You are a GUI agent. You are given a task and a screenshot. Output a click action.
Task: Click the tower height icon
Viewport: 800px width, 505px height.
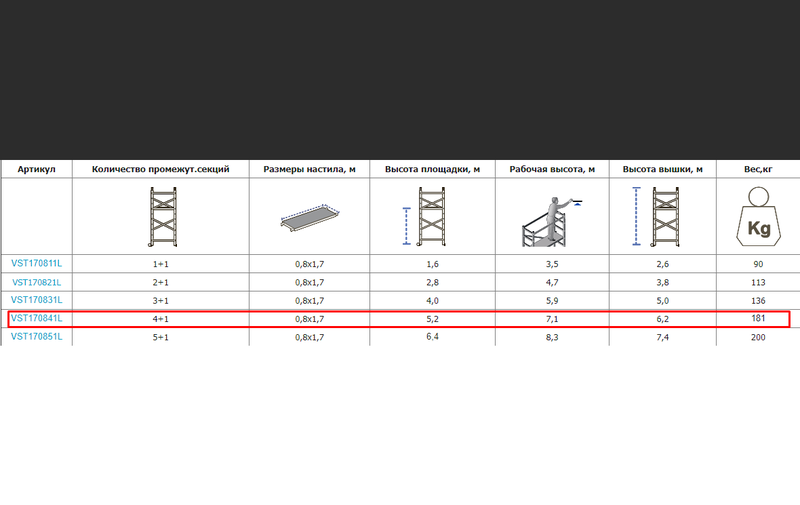656,216
